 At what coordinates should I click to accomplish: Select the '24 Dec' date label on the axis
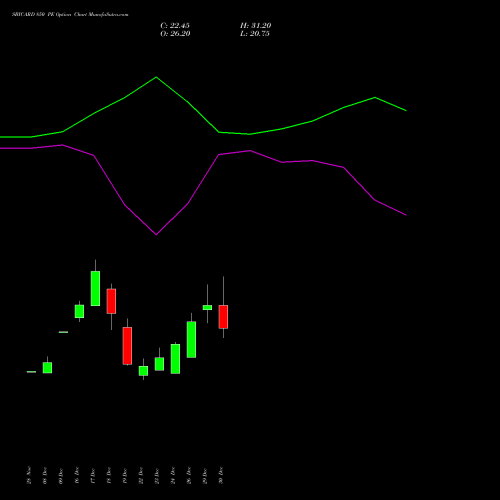173,476
